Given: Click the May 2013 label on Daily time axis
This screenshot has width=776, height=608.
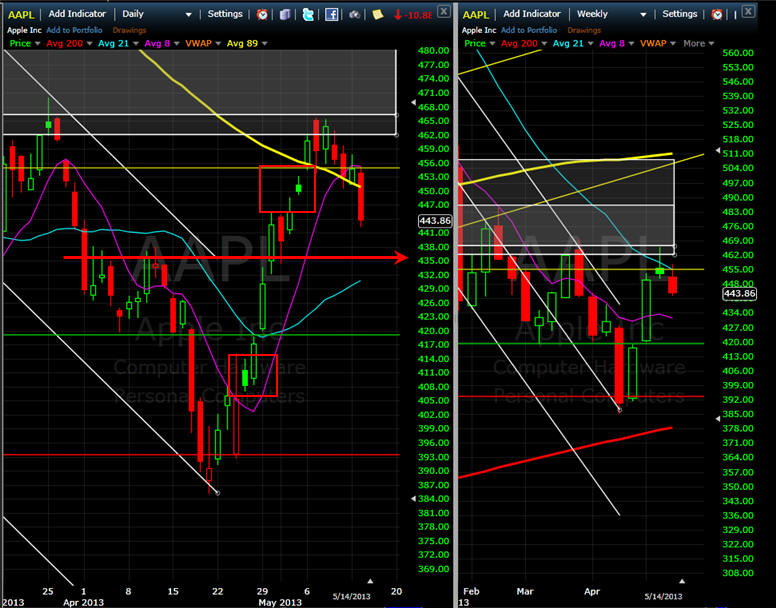Looking at the screenshot, I should 280,603.
